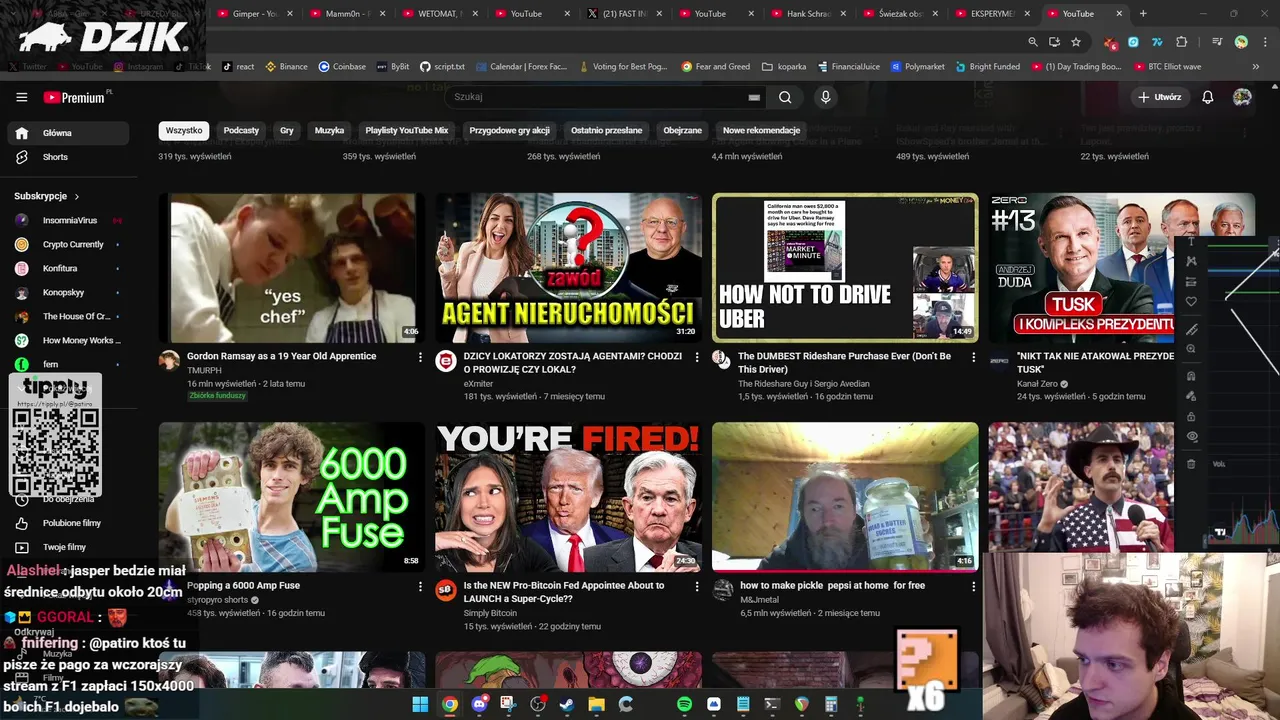Select heart favorites tool in overlay toolbar
The height and width of the screenshot is (720, 1280).
pyautogui.click(x=1191, y=301)
